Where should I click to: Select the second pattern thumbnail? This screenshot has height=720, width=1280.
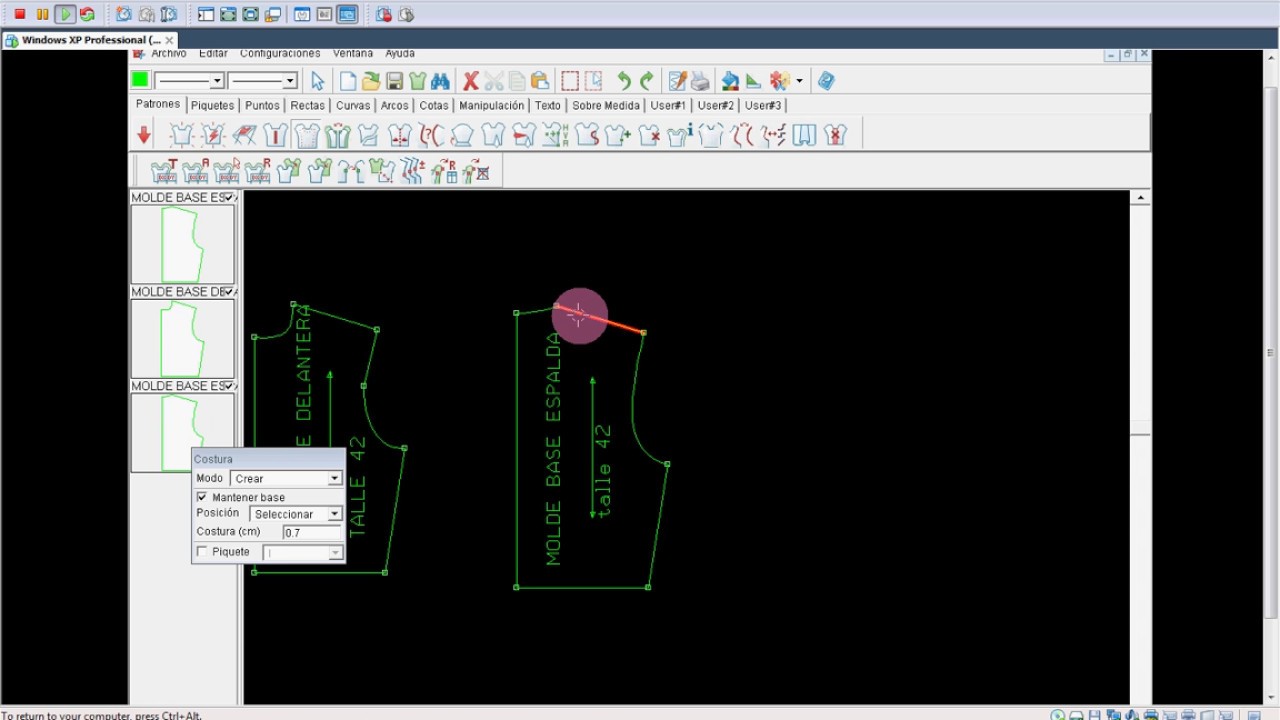pyautogui.click(x=183, y=338)
